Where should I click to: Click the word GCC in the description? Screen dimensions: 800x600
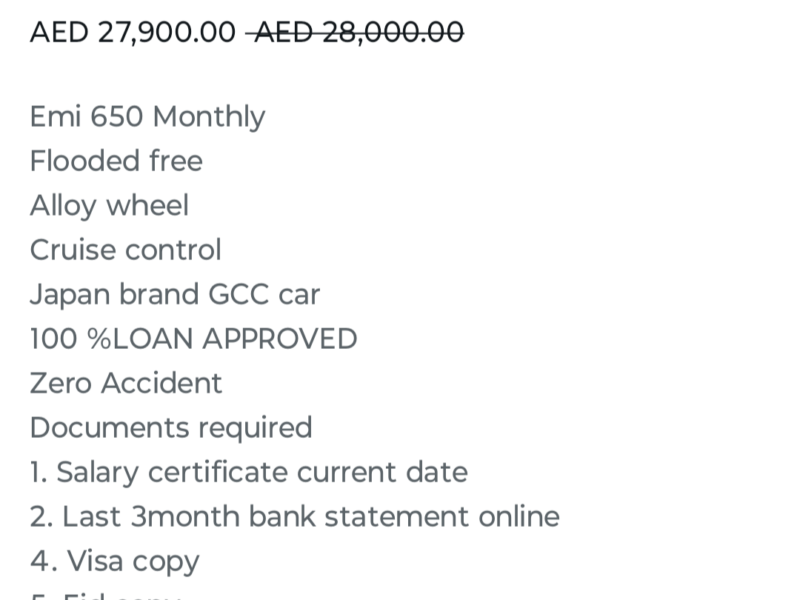click(238, 294)
